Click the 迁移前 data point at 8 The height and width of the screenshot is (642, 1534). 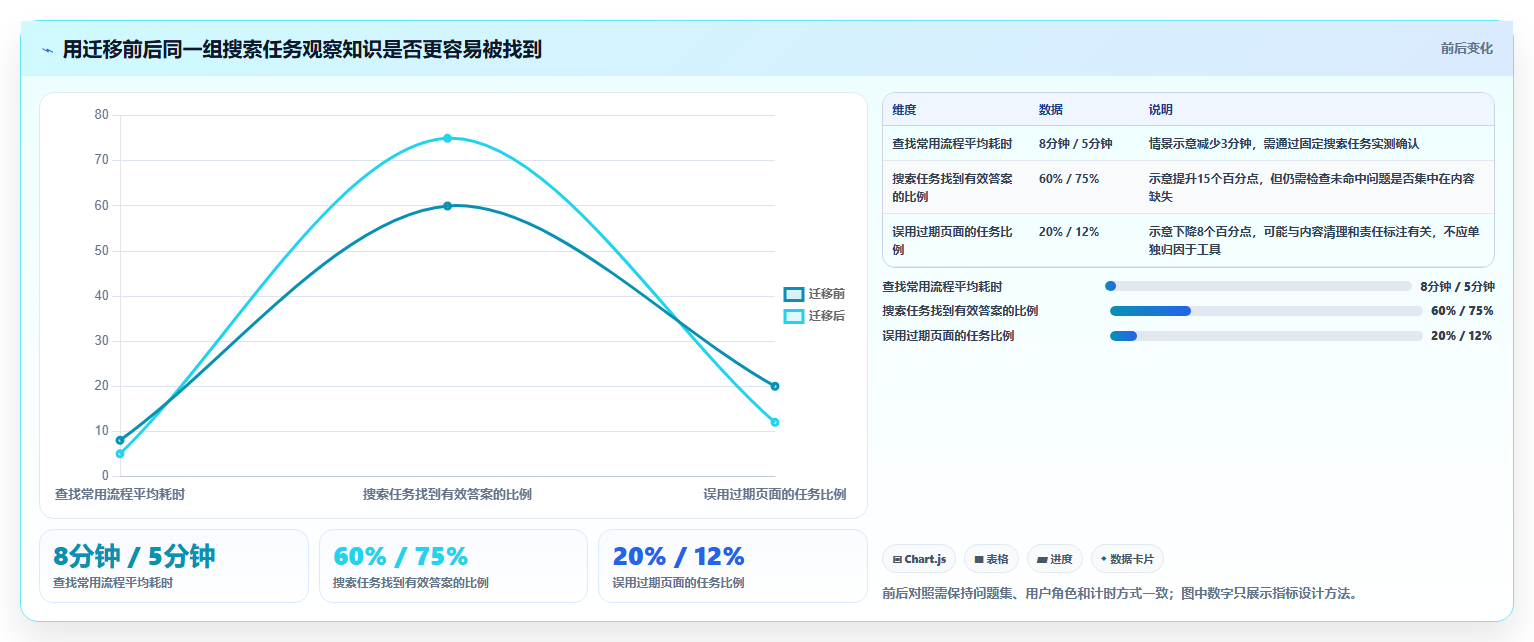120,440
